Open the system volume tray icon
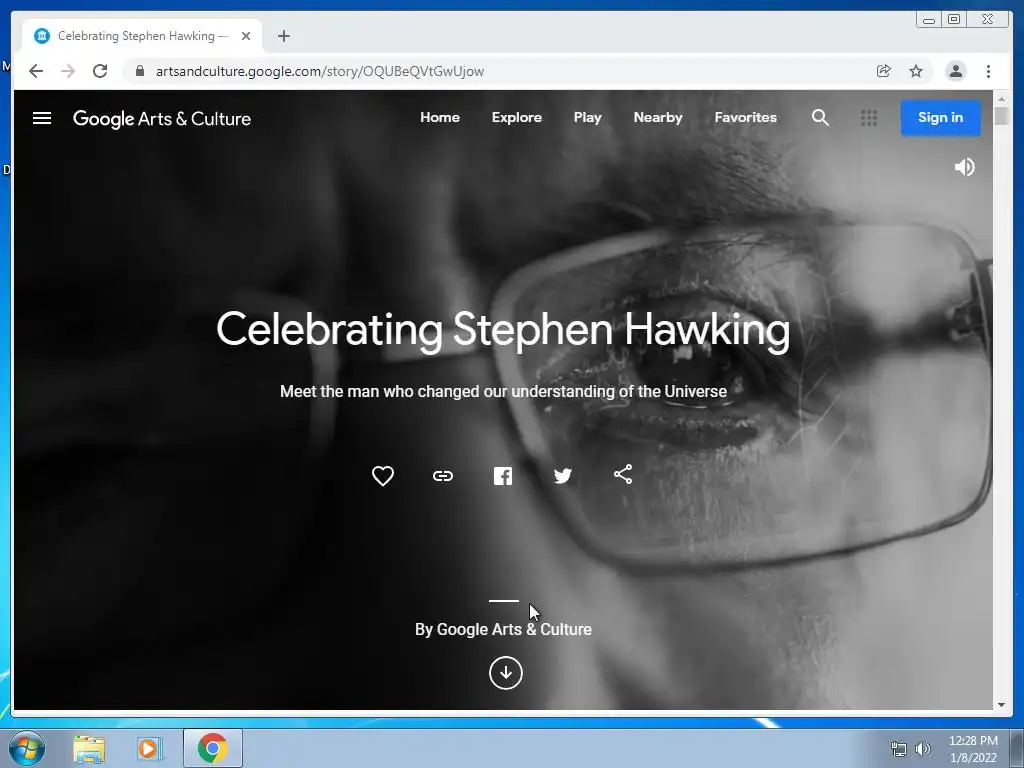1024x768 pixels. [x=922, y=748]
